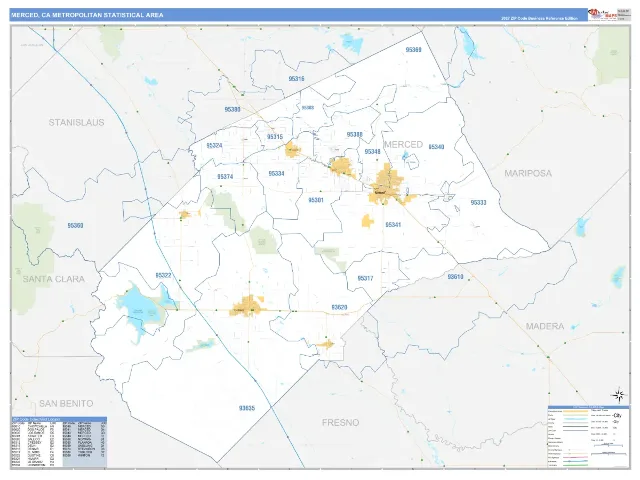Select ZIP code label 95315
The image size is (640, 480).
tap(275, 137)
